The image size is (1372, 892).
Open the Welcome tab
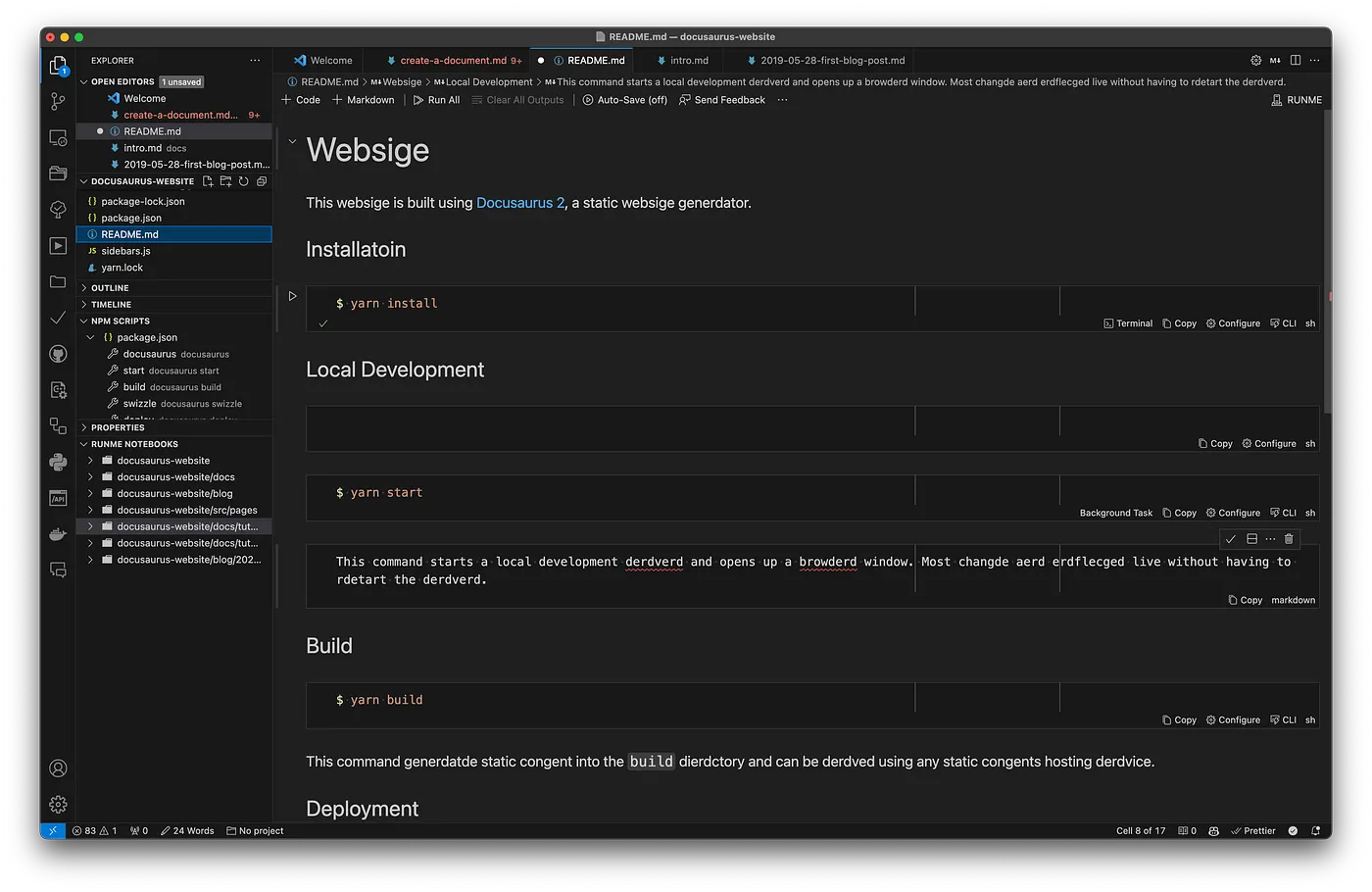[326, 60]
